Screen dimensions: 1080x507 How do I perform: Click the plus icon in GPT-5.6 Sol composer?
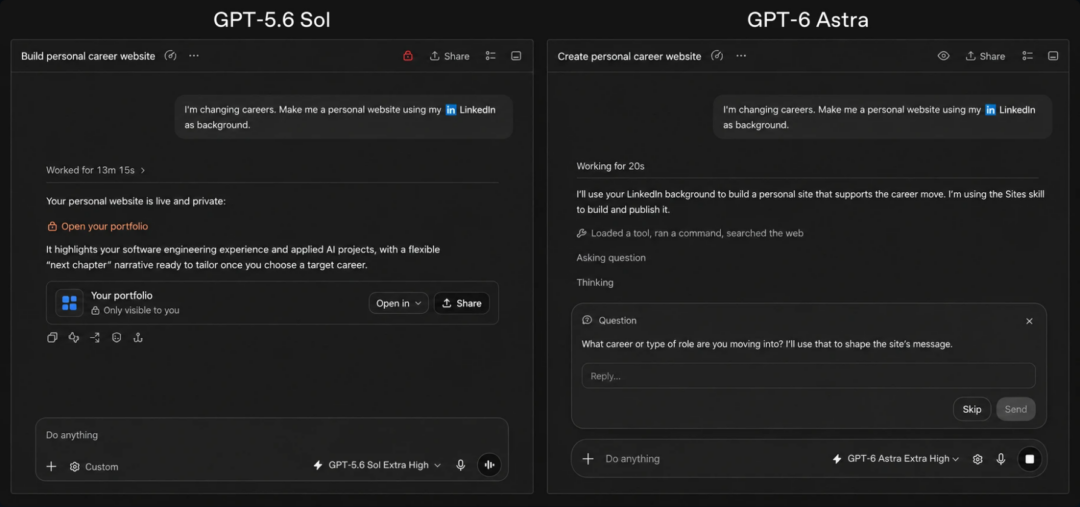click(51, 466)
